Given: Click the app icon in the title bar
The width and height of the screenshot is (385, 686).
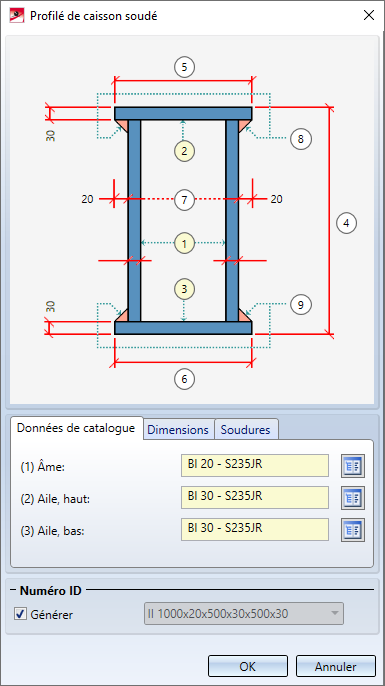Looking at the screenshot, I should tap(17, 16).
